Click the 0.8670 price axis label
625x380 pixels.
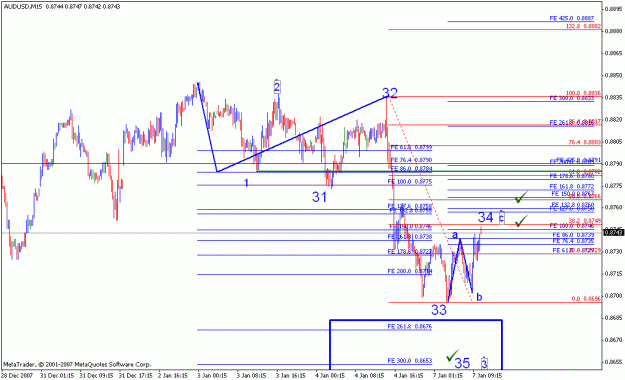(x=614, y=340)
